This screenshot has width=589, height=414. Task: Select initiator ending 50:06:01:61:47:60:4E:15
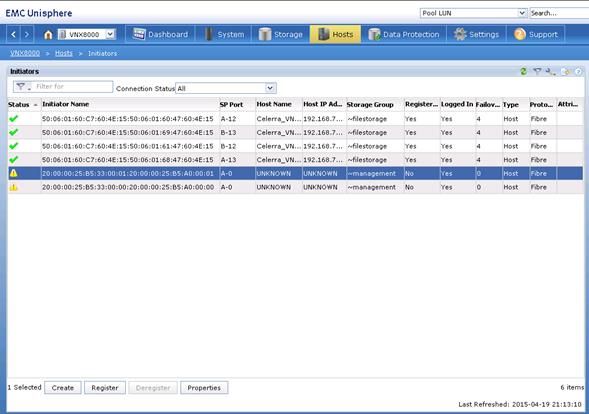click(128, 146)
